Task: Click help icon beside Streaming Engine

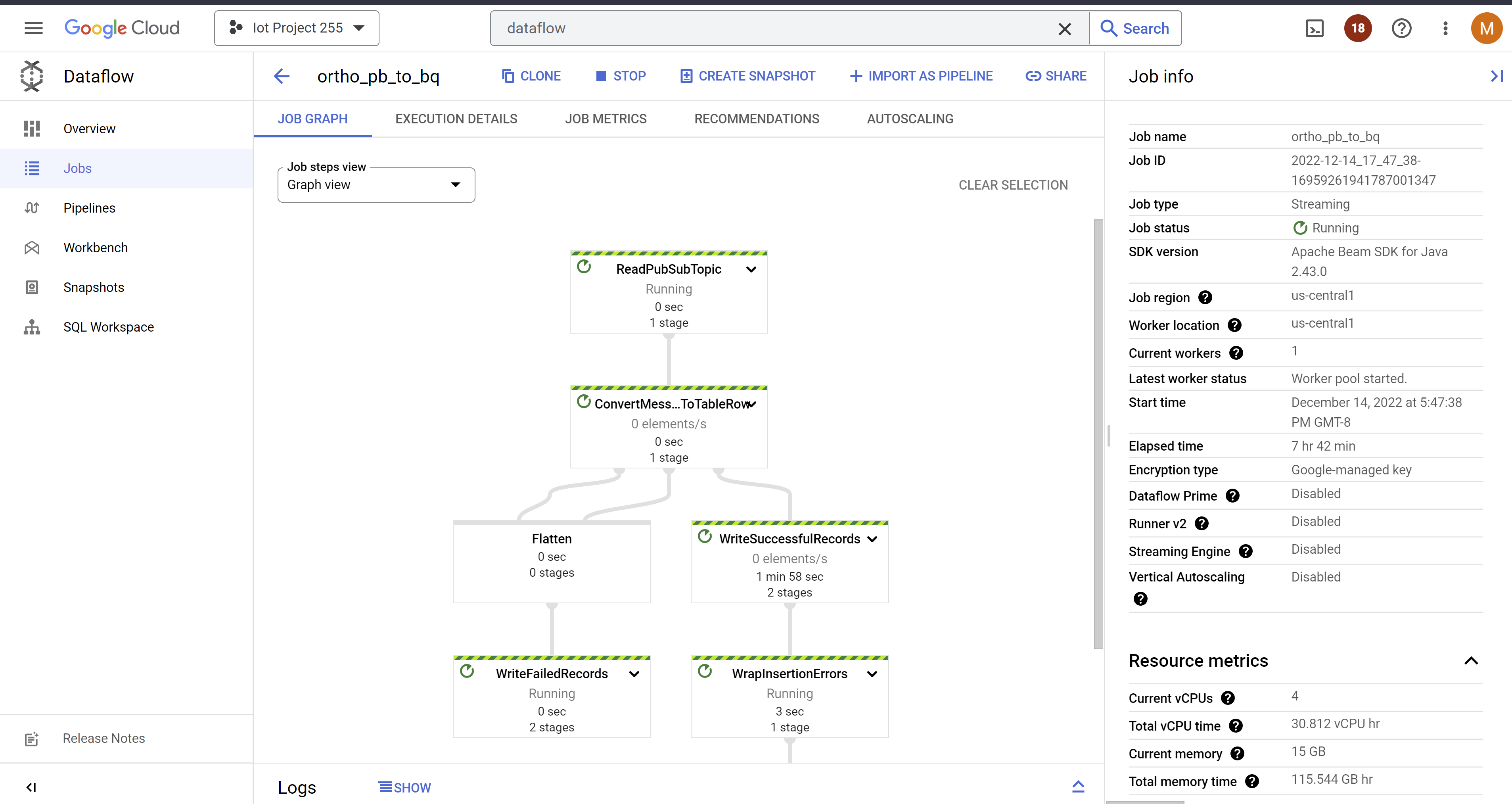Action: [1246, 551]
